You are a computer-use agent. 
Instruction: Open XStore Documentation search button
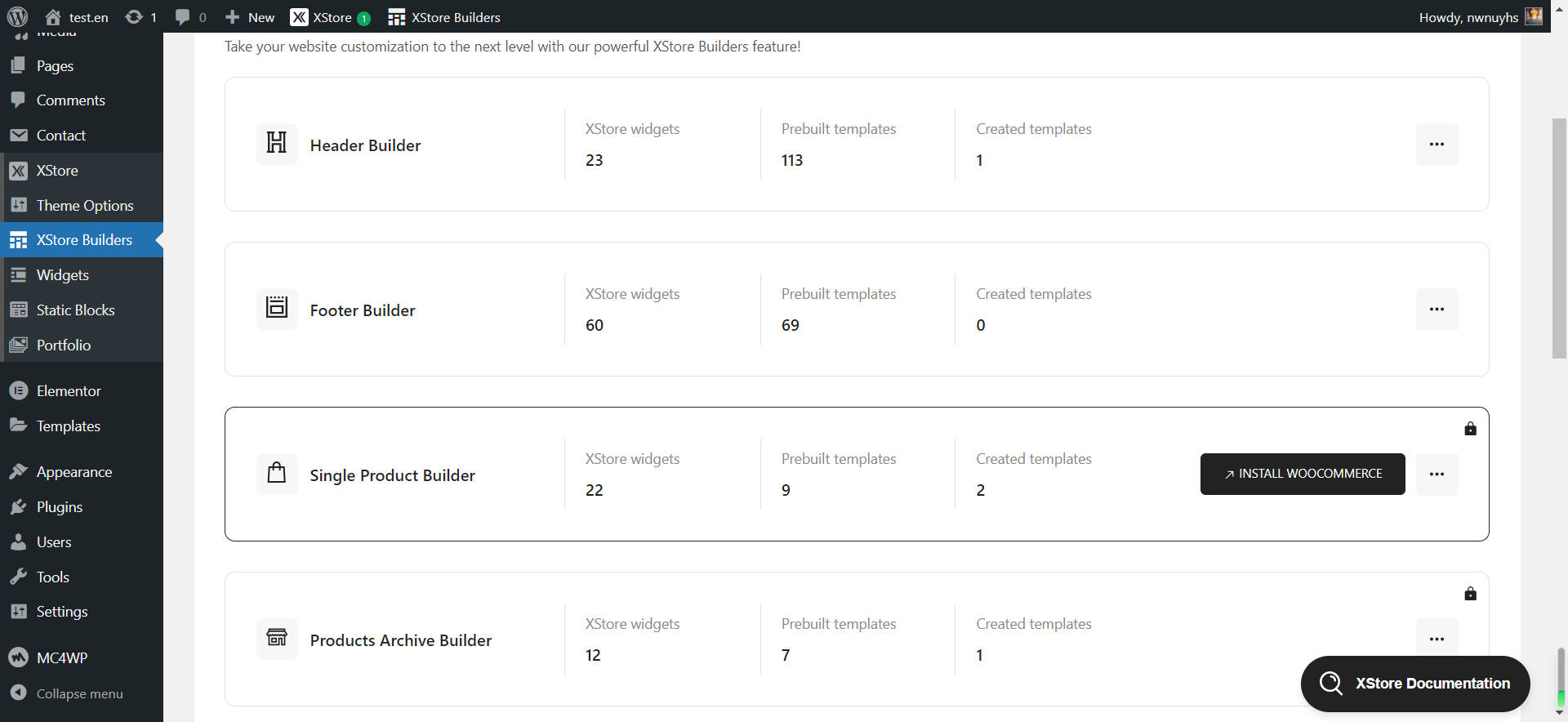(x=1415, y=684)
